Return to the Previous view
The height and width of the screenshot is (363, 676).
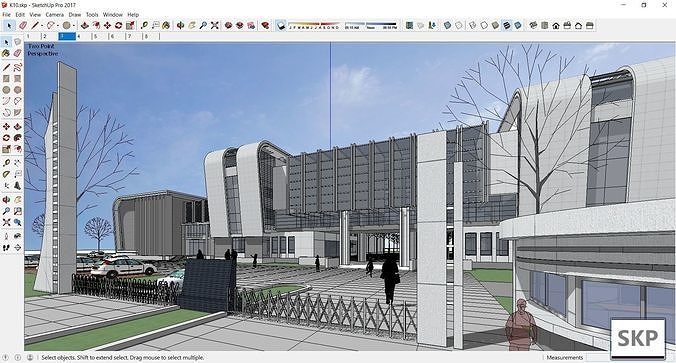click(17, 222)
